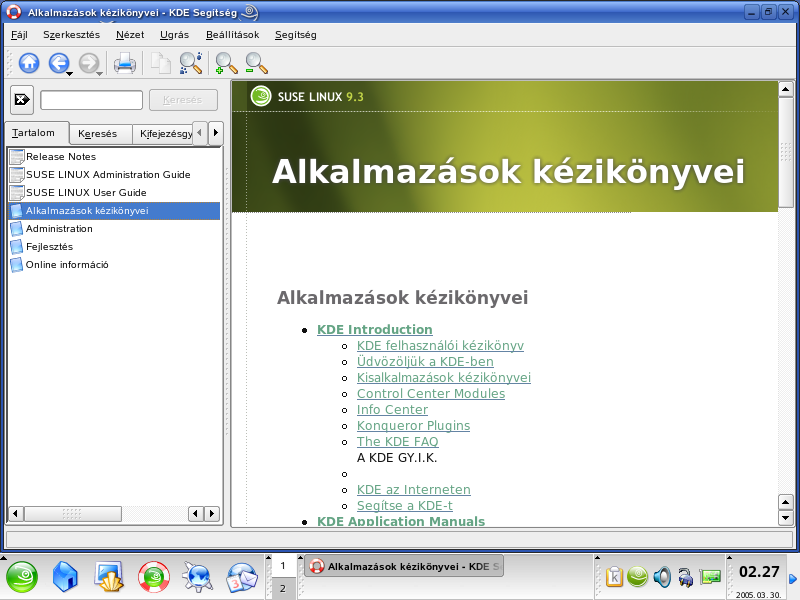
Task: Click the Online információ book icon
Action: point(17,265)
